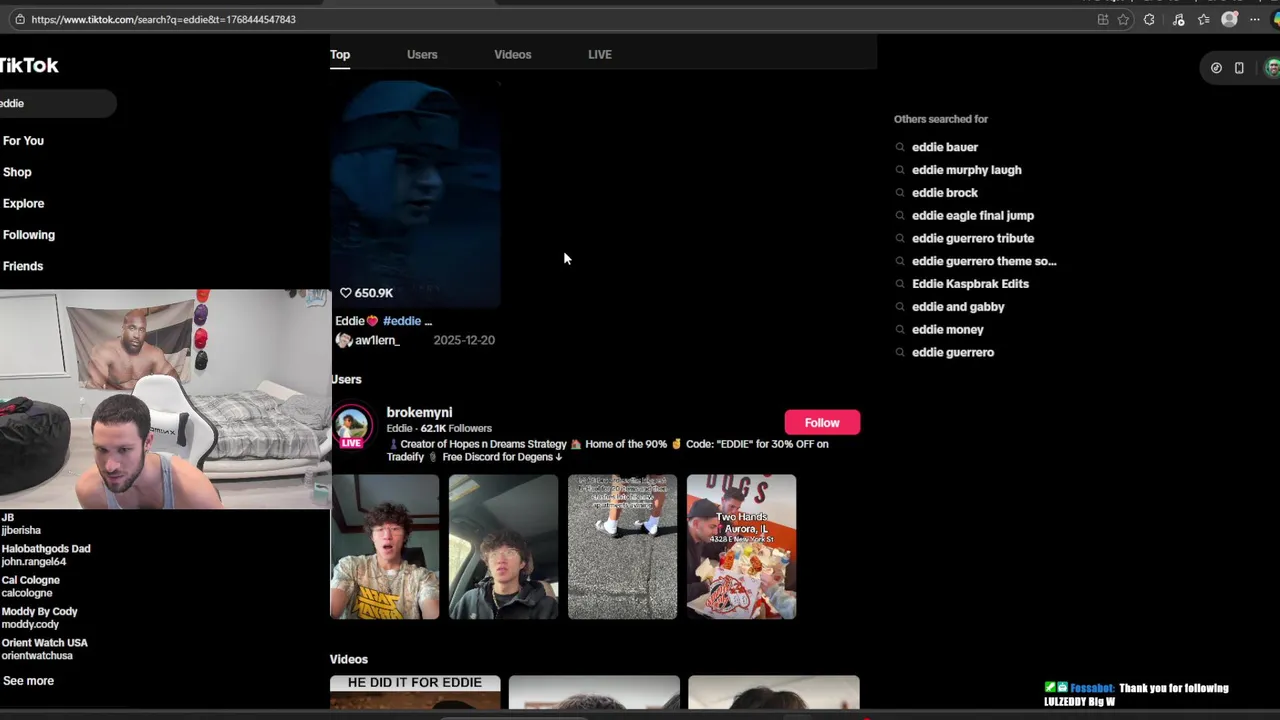Open aw1lern_ author name link
Viewport: 1280px width, 720px height.
coord(377,340)
